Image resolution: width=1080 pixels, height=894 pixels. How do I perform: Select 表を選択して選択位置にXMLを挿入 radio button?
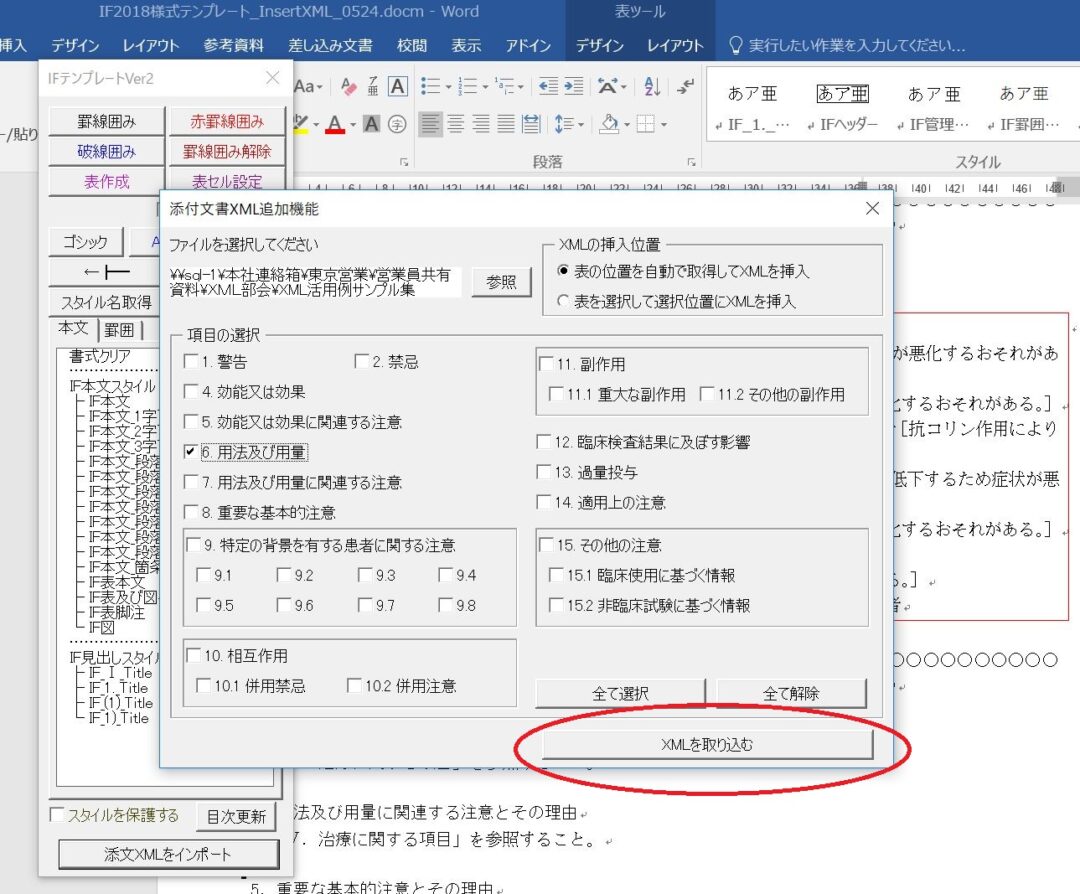[x=563, y=301]
